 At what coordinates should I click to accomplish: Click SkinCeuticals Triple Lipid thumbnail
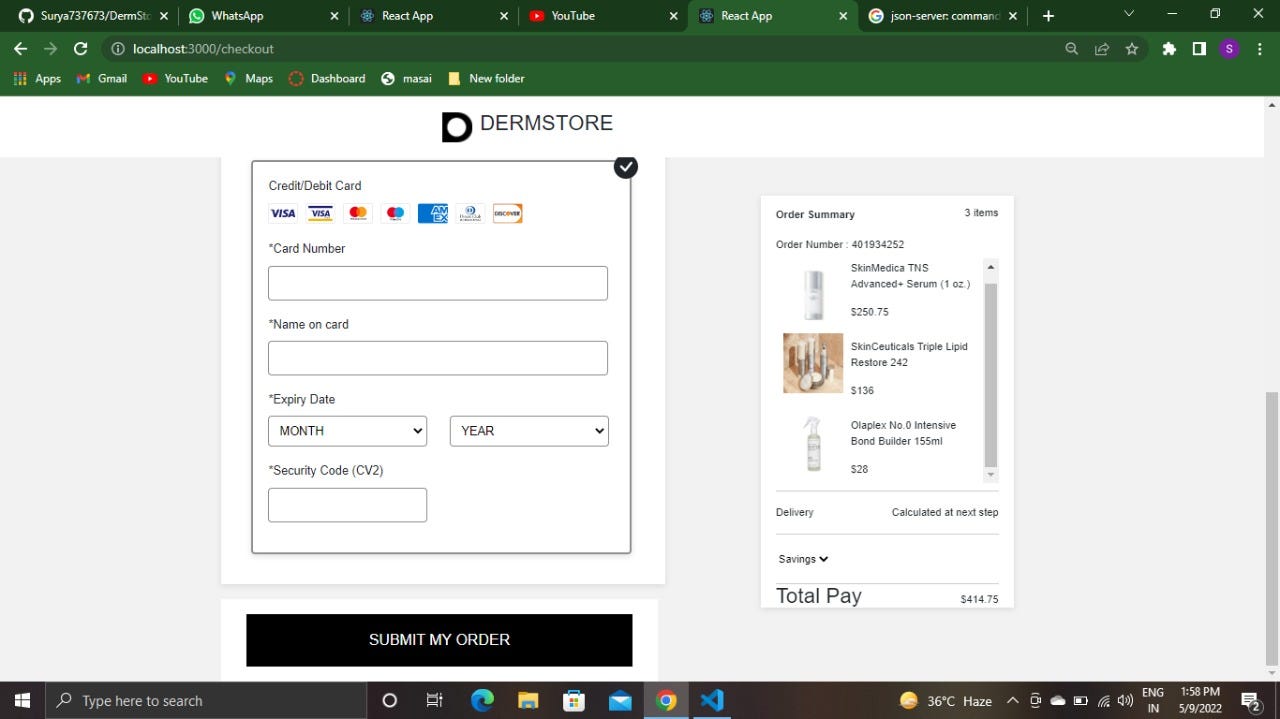click(813, 363)
